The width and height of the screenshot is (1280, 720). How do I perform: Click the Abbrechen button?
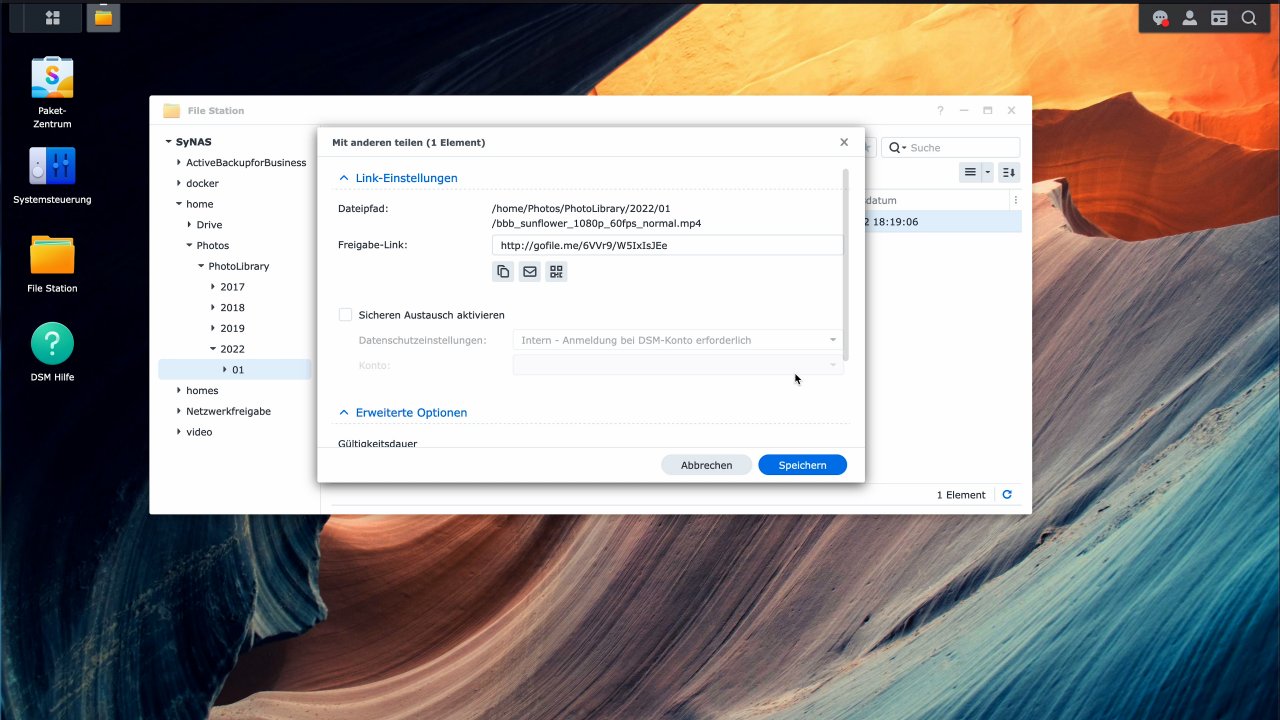707,465
